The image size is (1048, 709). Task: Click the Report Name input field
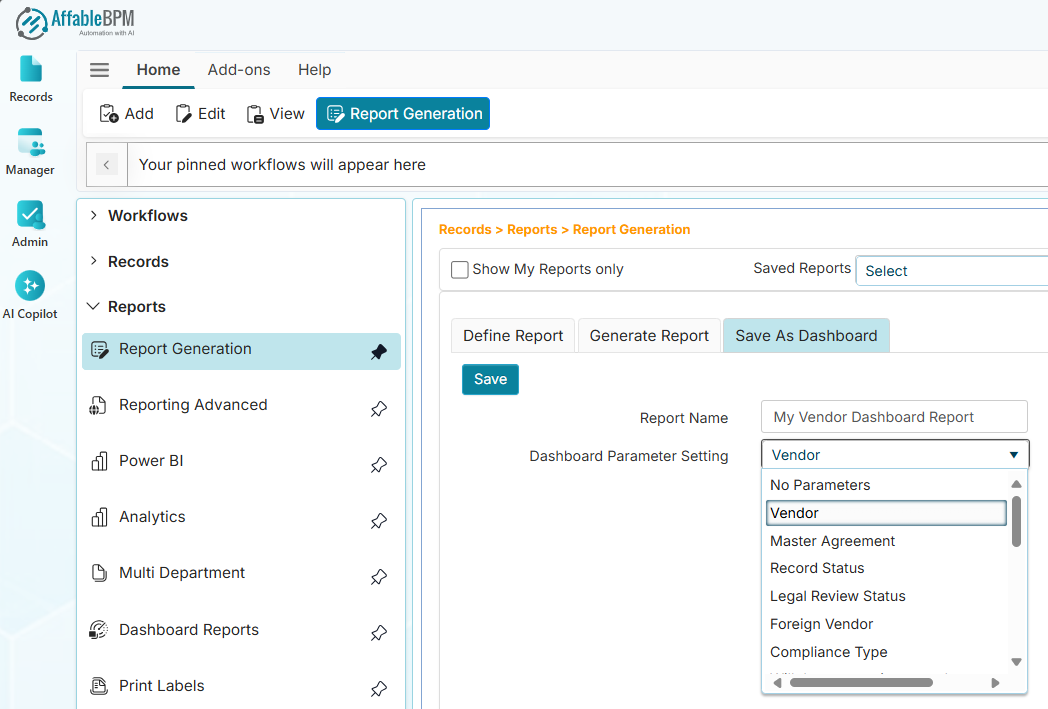tap(893, 417)
